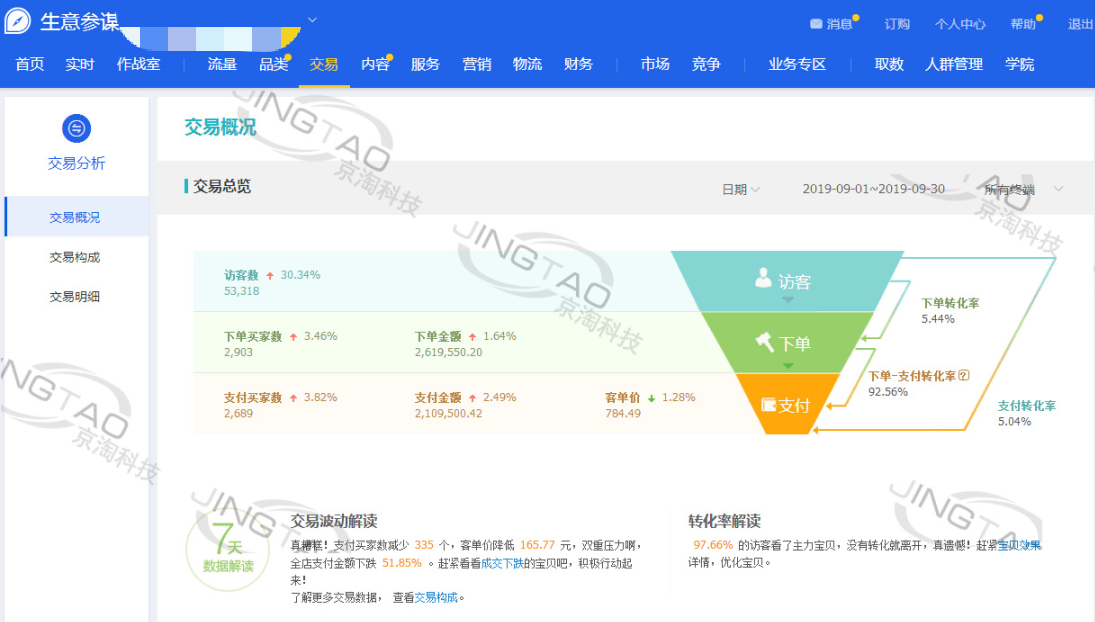Select 交易明细 in the sidebar
Screen dimensions: 1095x622
click(x=75, y=297)
